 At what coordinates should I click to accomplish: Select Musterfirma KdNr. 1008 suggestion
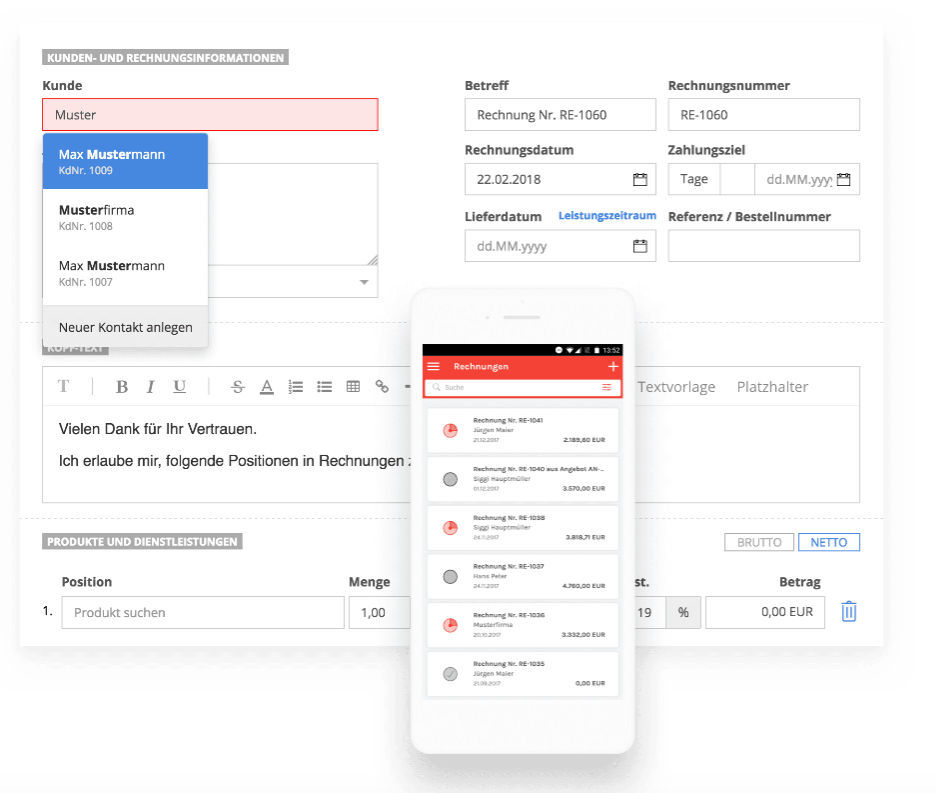click(x=125, y=217)
